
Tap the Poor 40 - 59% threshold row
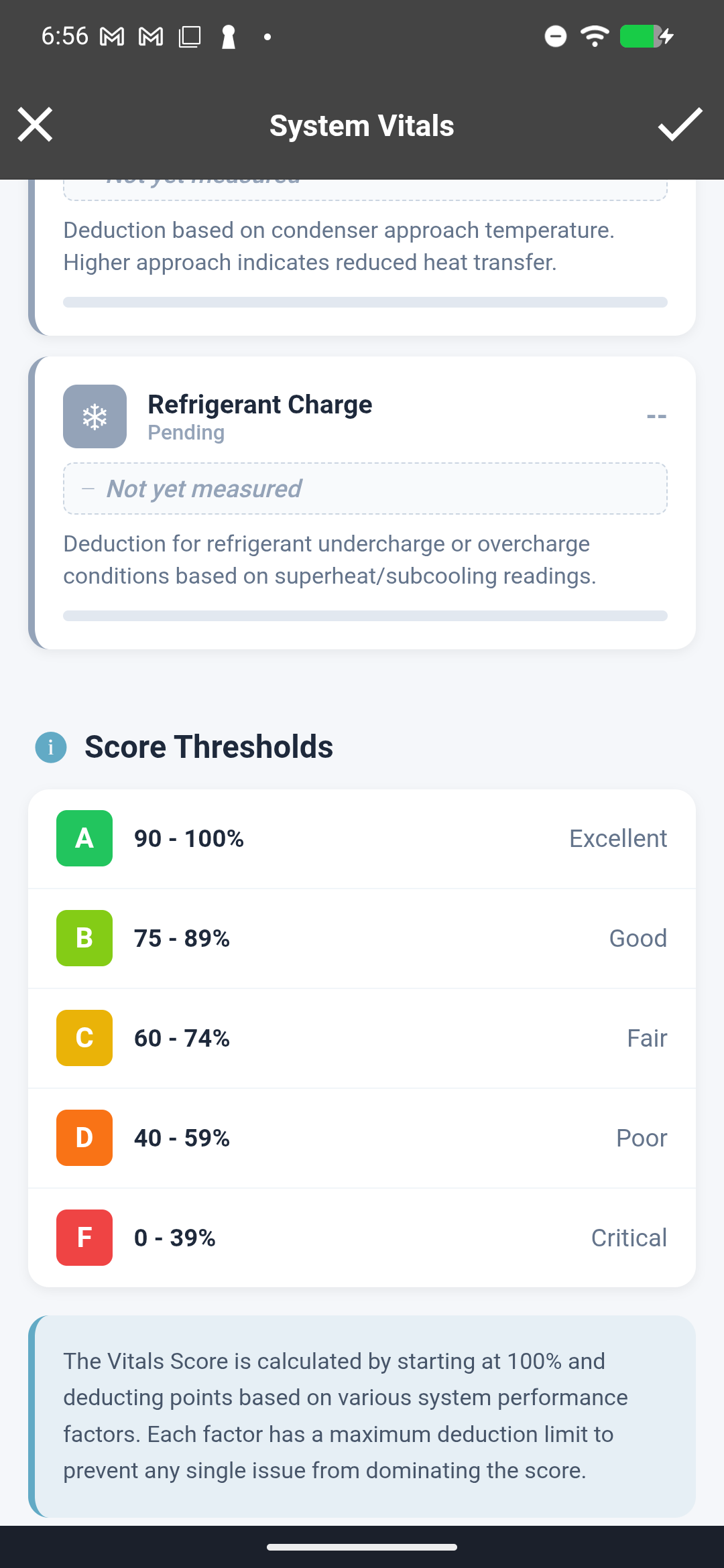pos(362,1137)
